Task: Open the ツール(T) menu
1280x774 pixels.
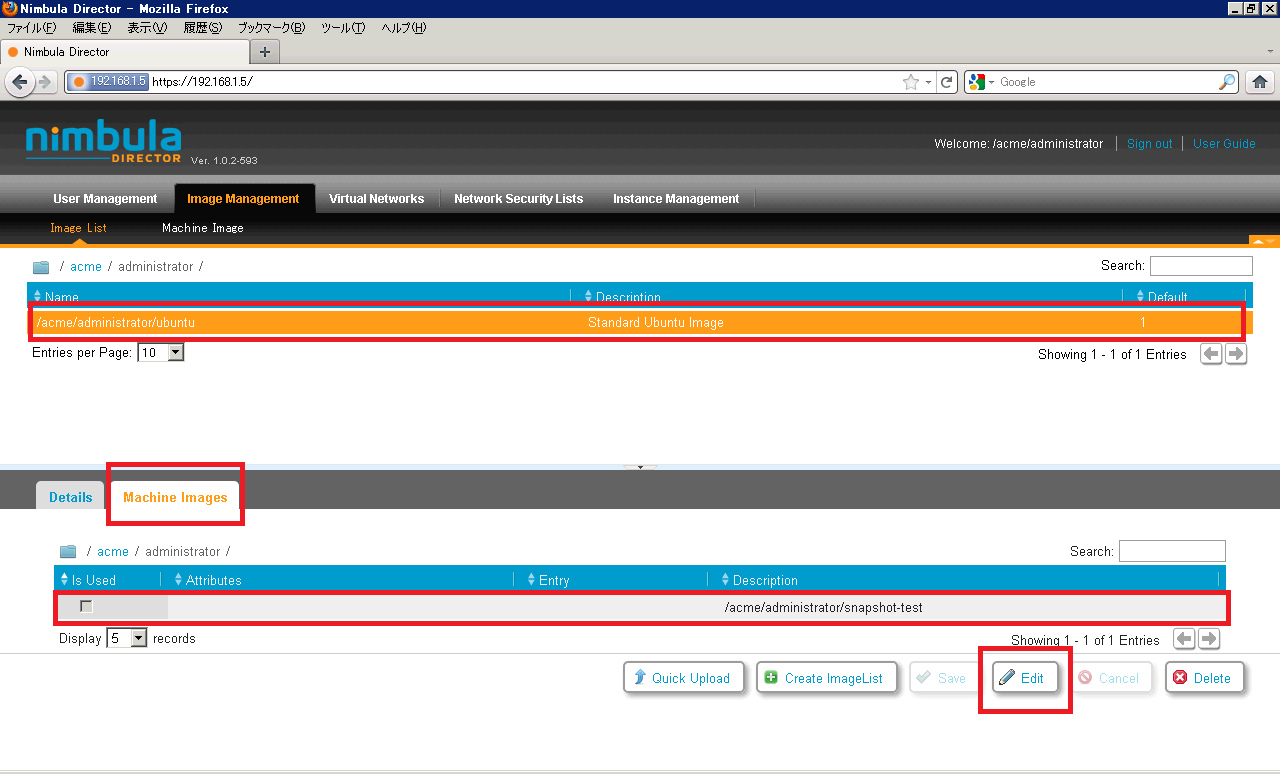Action: coord(343,28)
